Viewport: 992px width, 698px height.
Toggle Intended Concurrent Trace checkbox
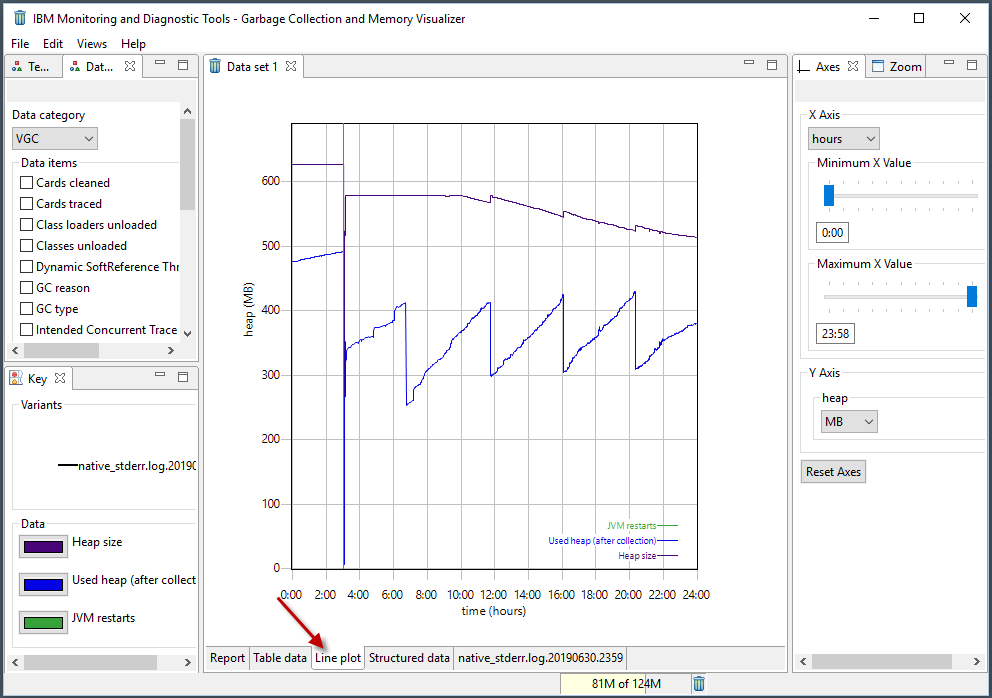(27, 329)
